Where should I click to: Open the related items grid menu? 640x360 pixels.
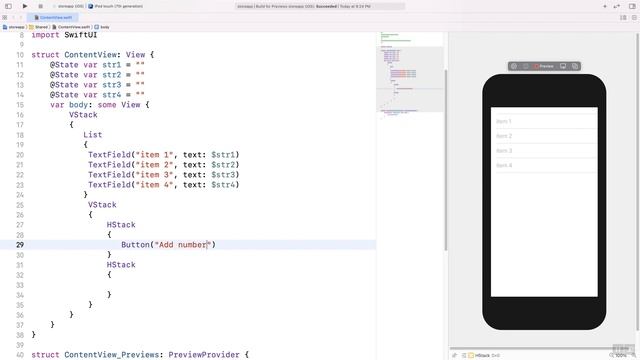click(x=4, y=18)
